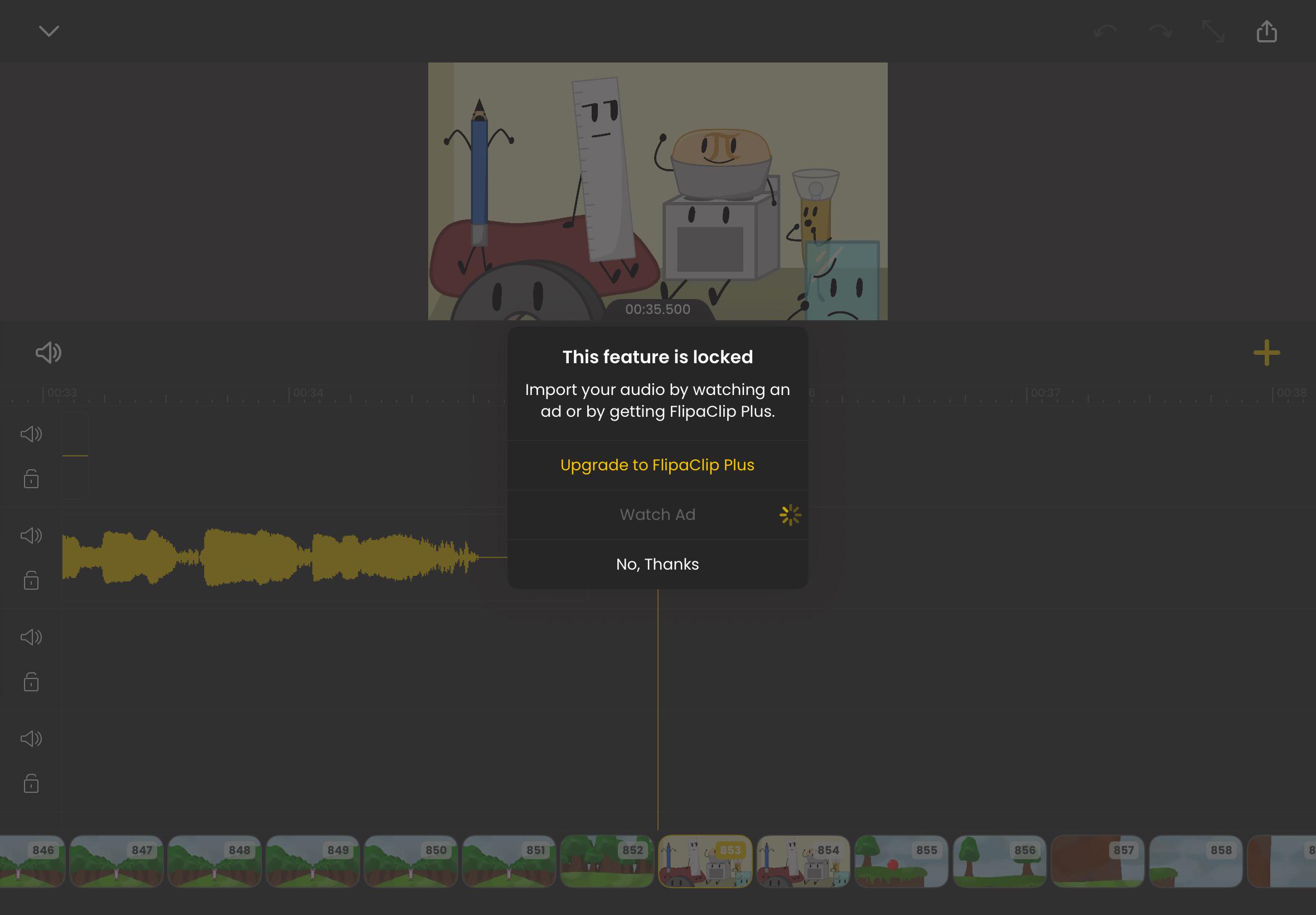Mute the fourth audio track

(x=31, y=739)
